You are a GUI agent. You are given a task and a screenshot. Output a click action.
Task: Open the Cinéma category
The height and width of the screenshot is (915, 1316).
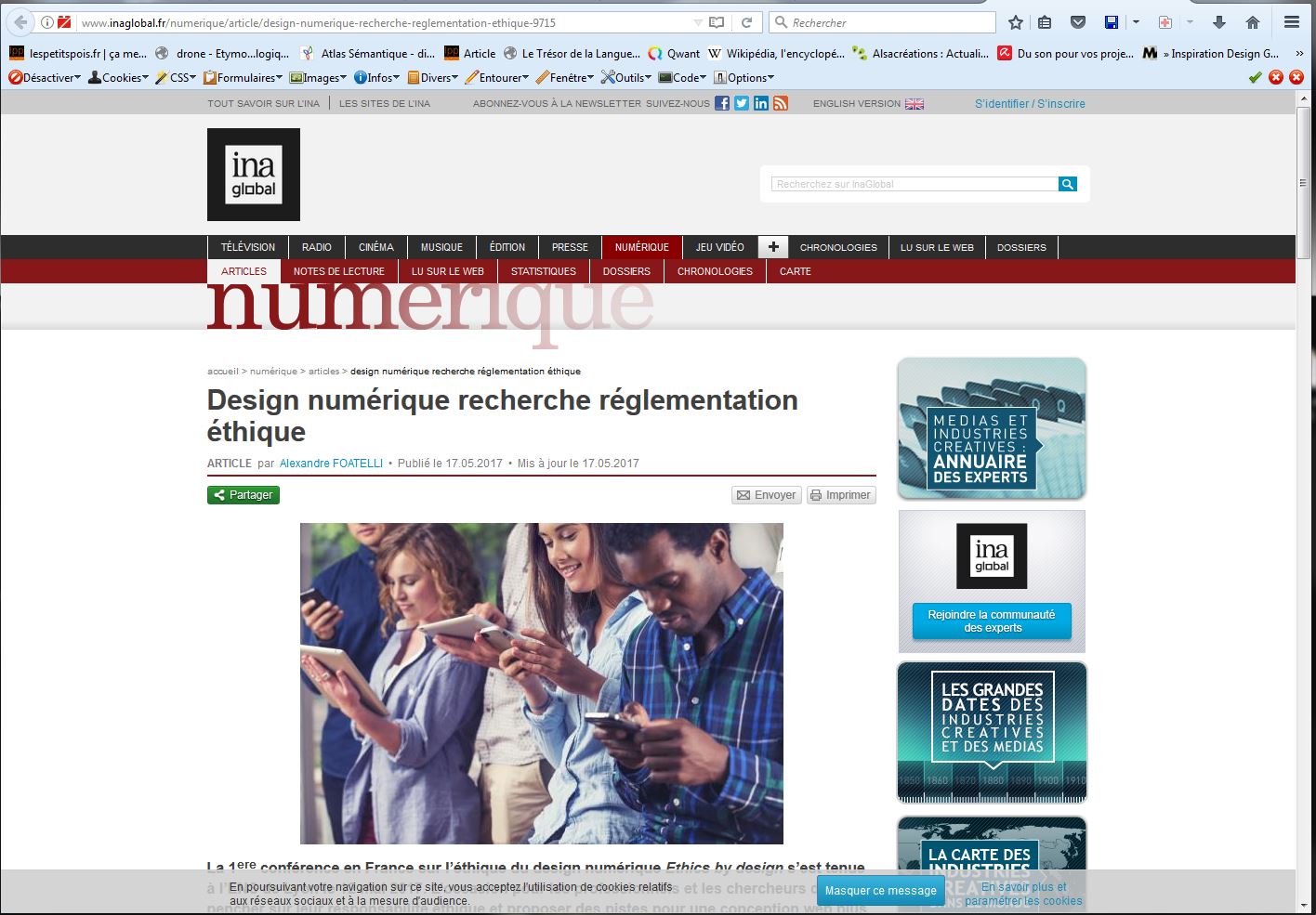click(x=376, y=247)
